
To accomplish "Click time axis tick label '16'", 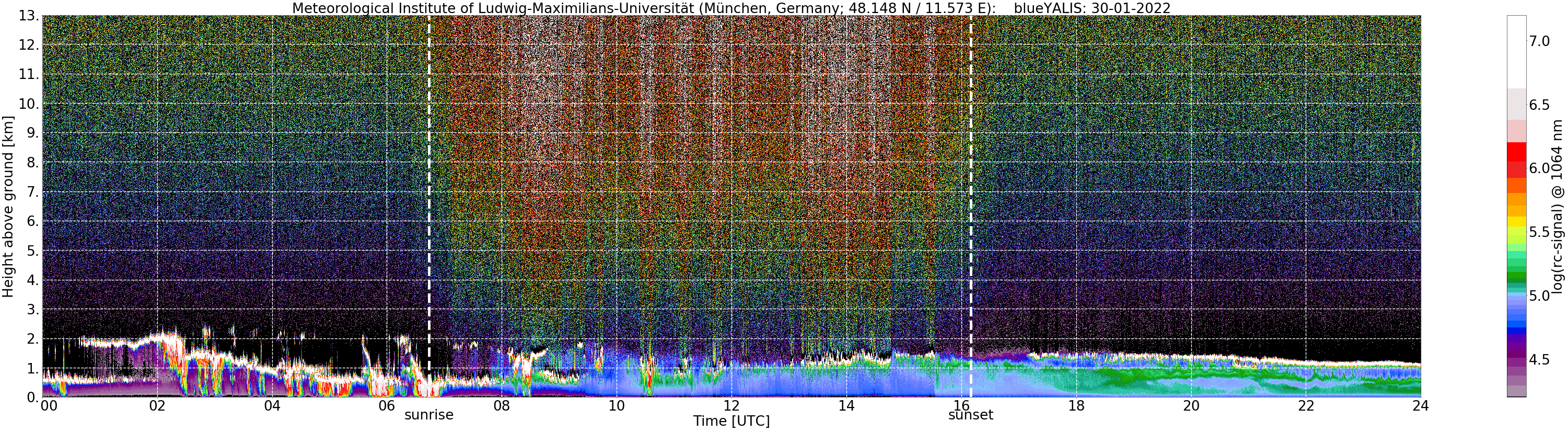I will click(961, 406).
